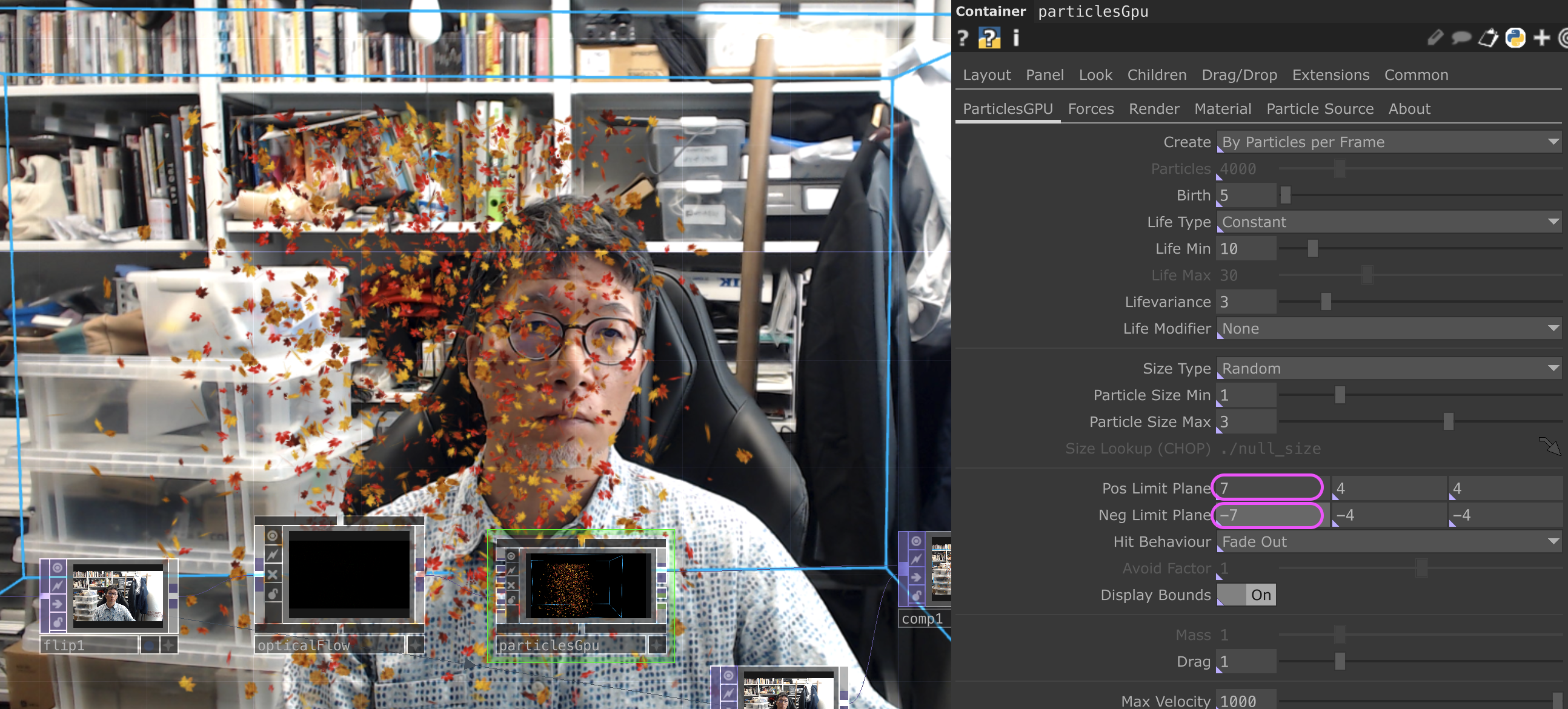
Task: Toggle the Display Bounds On switch
Action: [1246, 595]
